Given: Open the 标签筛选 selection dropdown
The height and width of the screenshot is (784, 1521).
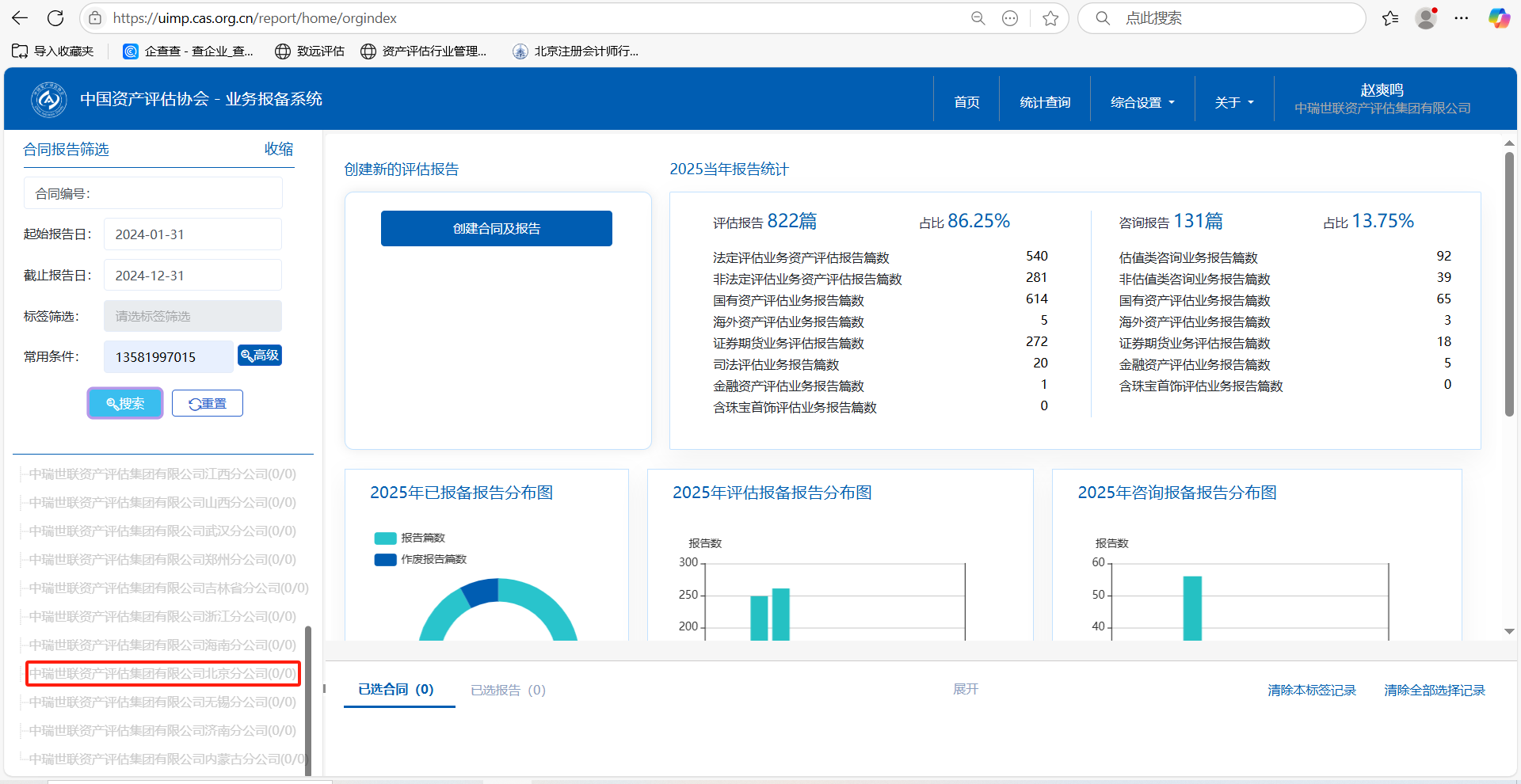Looking at the screenshot, I should click(193, 316).
